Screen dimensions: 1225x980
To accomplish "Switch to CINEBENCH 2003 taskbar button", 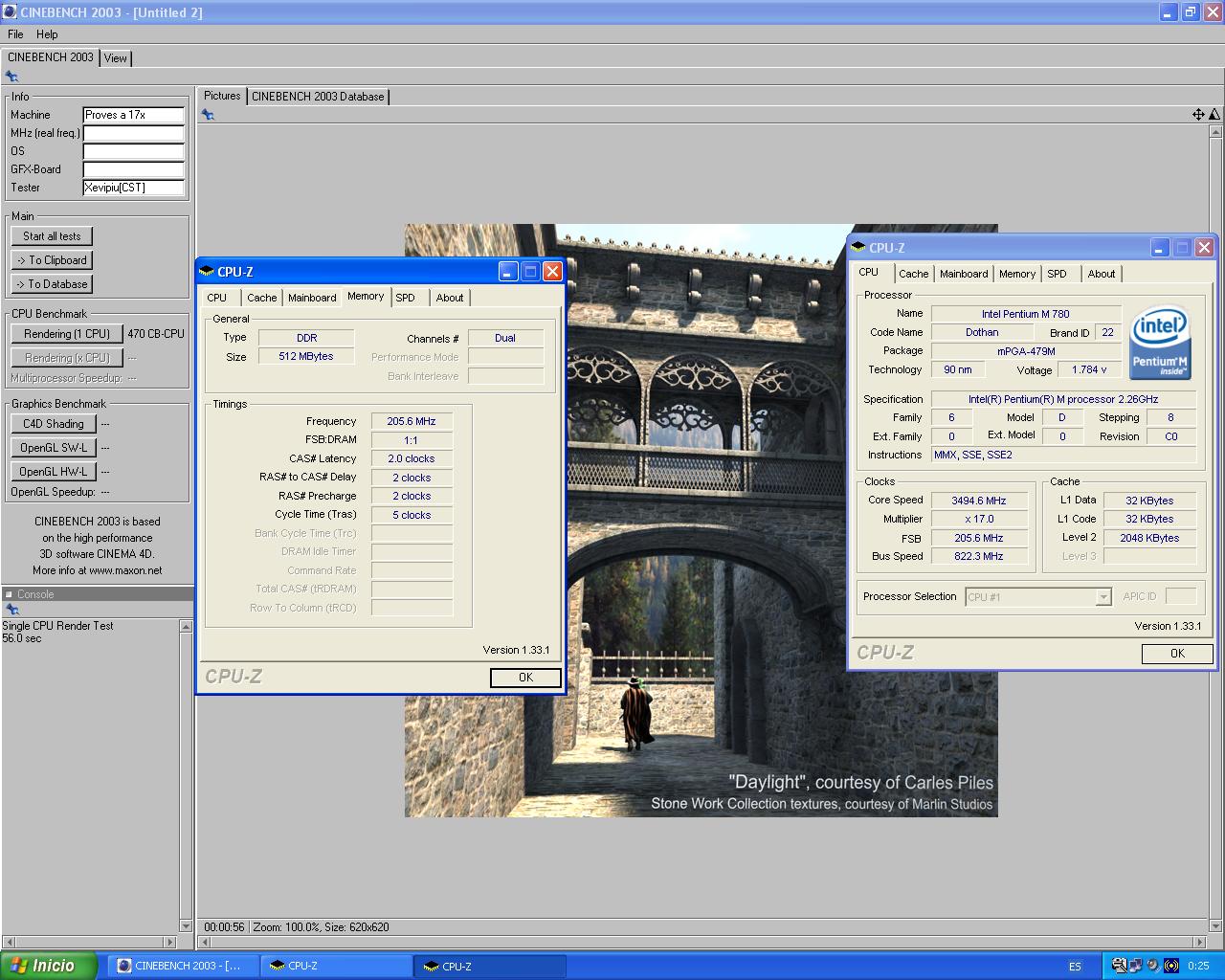I will (182, 966).
